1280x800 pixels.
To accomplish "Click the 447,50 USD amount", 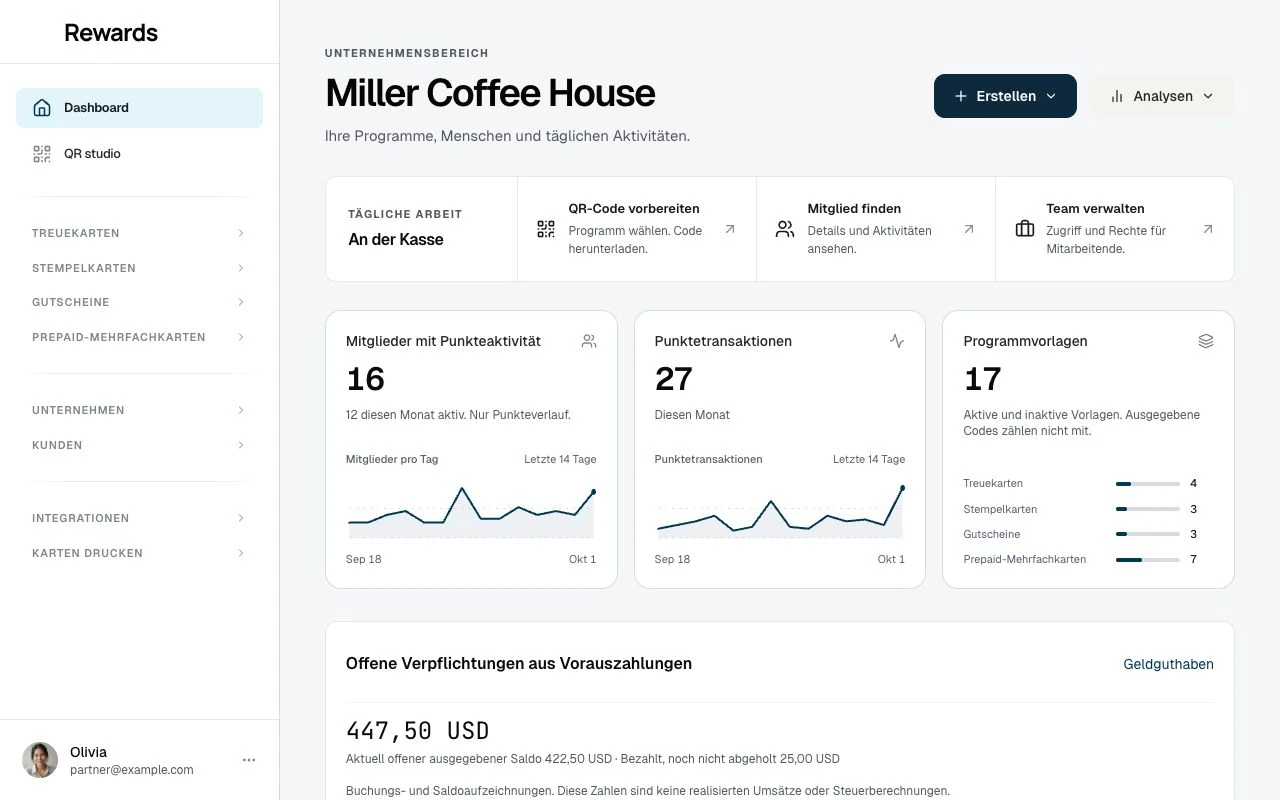I will tap(417, 731).
